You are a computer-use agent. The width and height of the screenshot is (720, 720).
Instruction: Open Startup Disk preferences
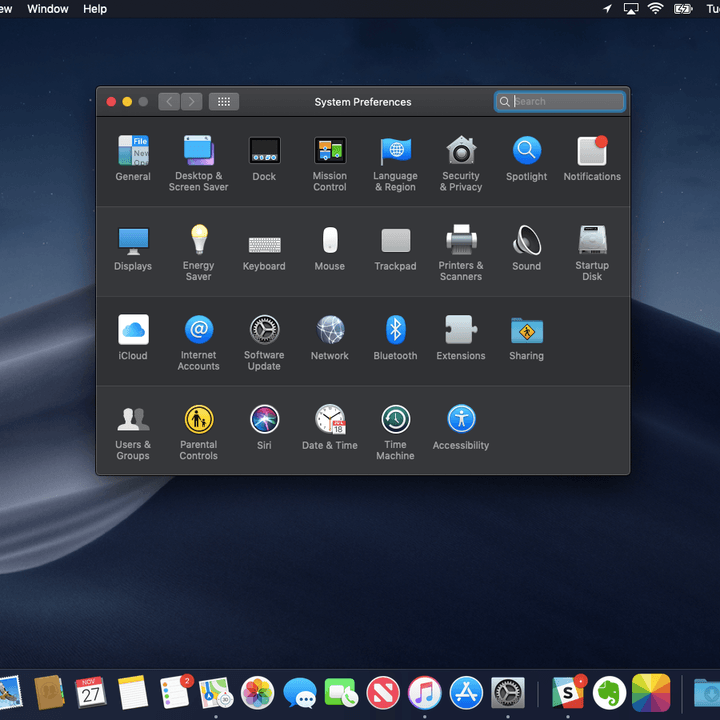coord(592,253)
